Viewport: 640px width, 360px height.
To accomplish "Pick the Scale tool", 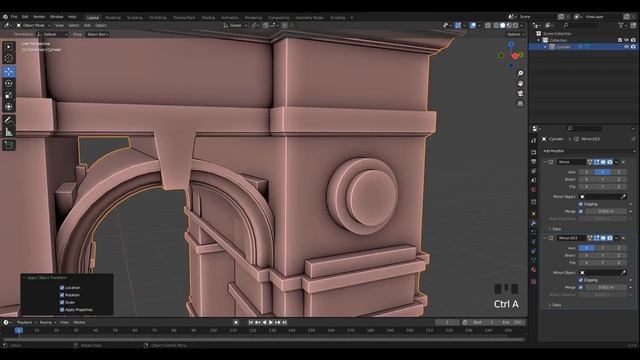I will pos(9,95).
